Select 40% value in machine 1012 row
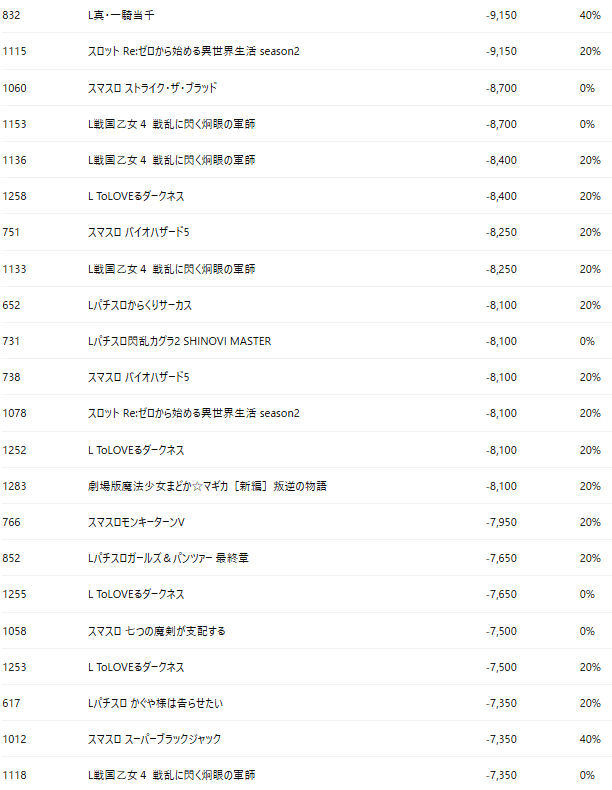Image resolution: width=612 pixels, height=790 pixels. tap(590, 739)
